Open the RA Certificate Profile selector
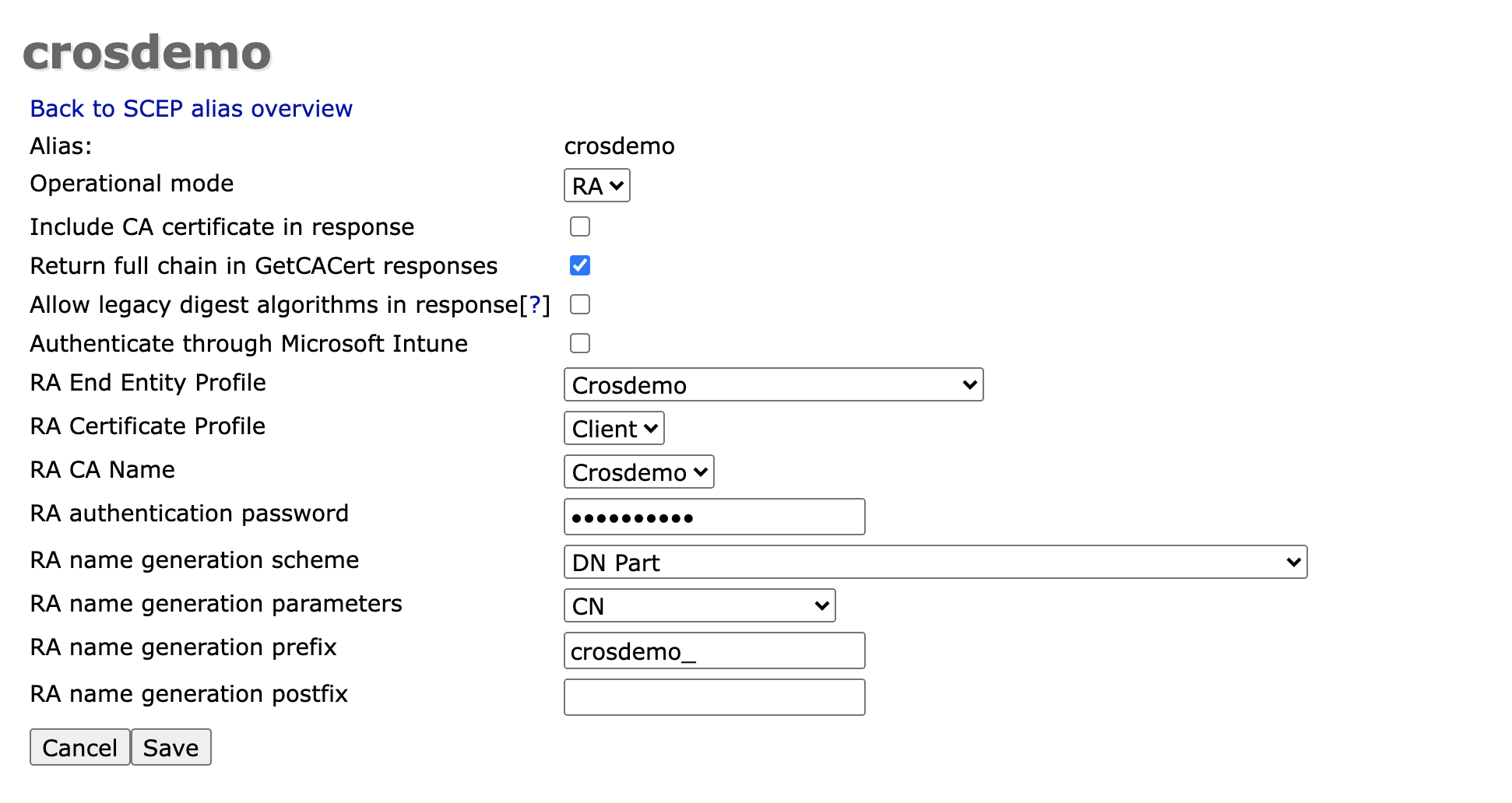Image resolution: width=1512 pixels, height=803 pixels. [x=614, y=428]
